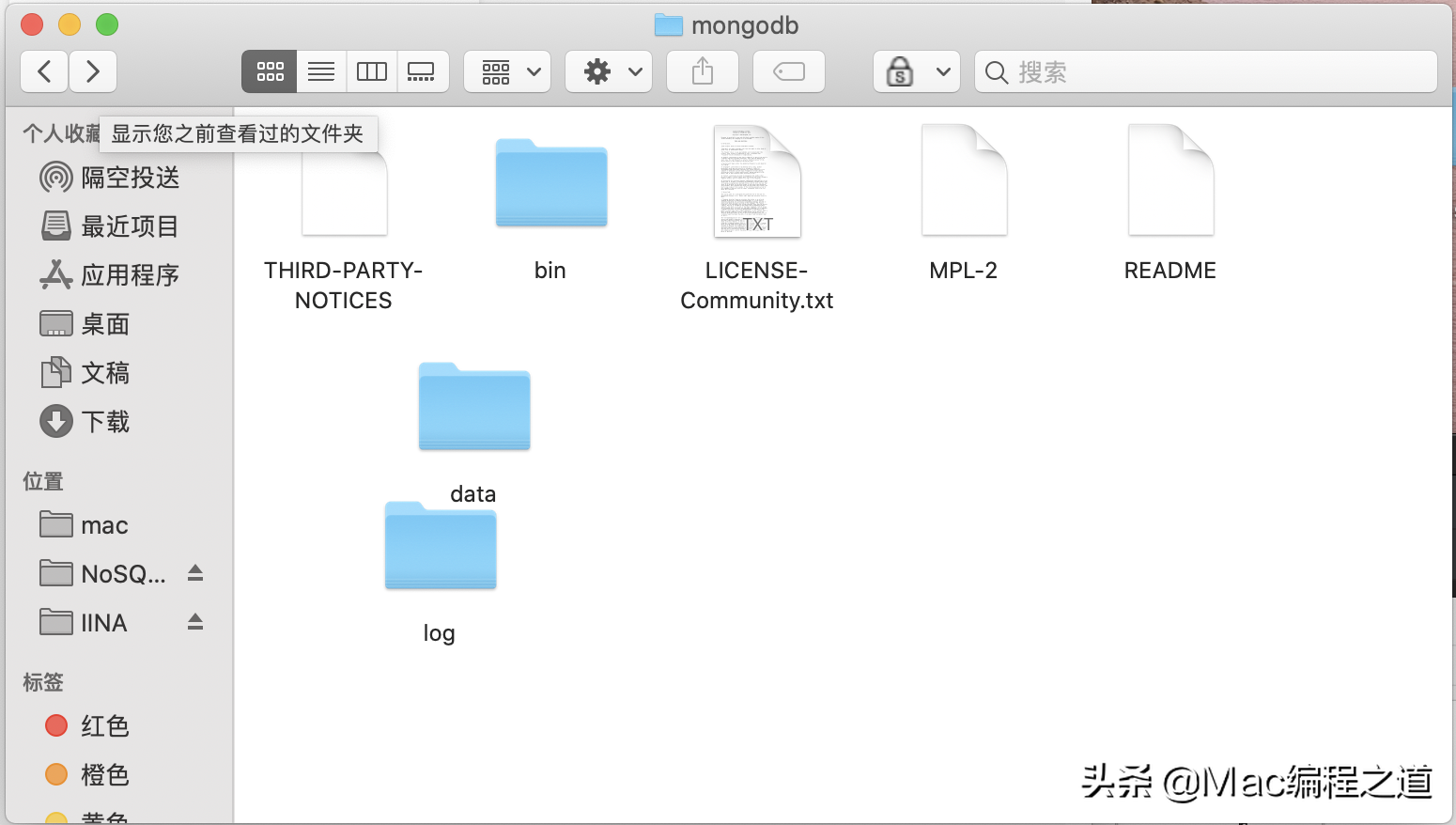Viewport: 1456px width, 825px height.
Task: Go forward to next folder
Action: click(93, 71)
